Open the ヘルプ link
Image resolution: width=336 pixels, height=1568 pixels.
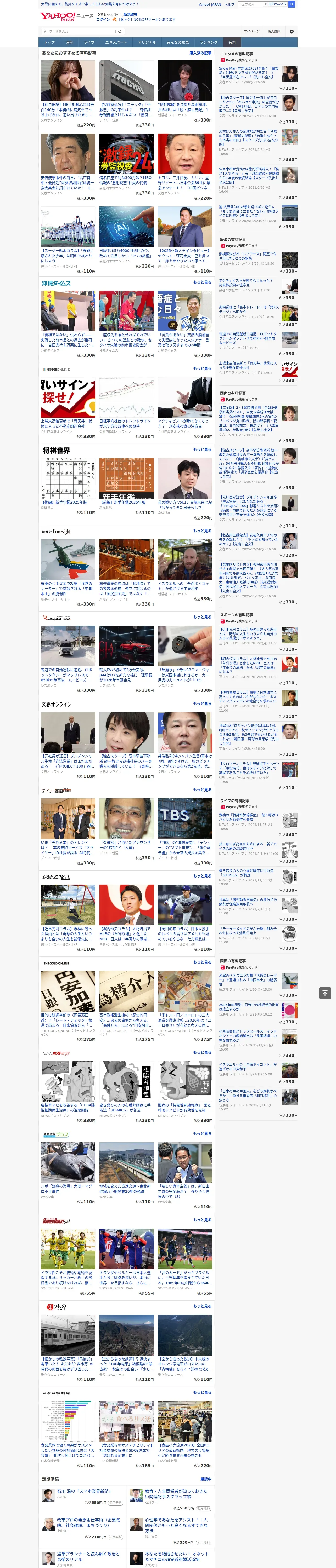click(229, 4)
